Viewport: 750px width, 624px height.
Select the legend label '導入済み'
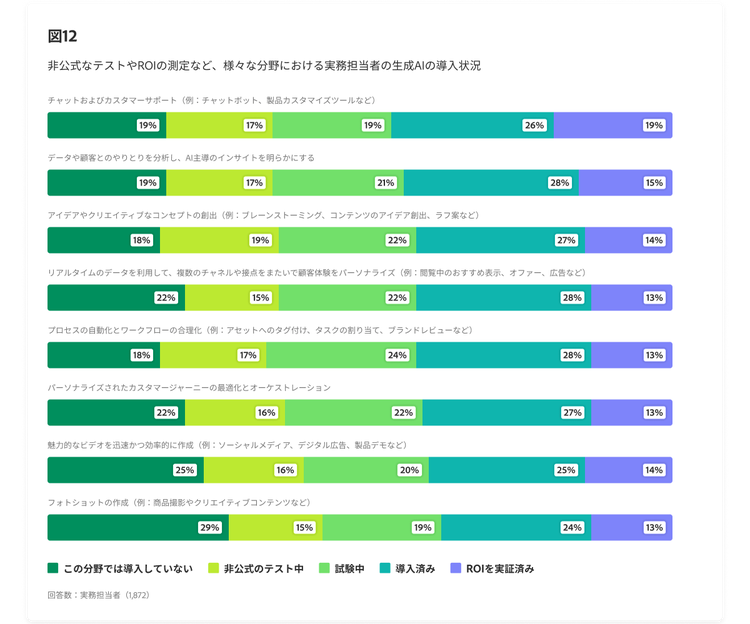tap(415, 569)
